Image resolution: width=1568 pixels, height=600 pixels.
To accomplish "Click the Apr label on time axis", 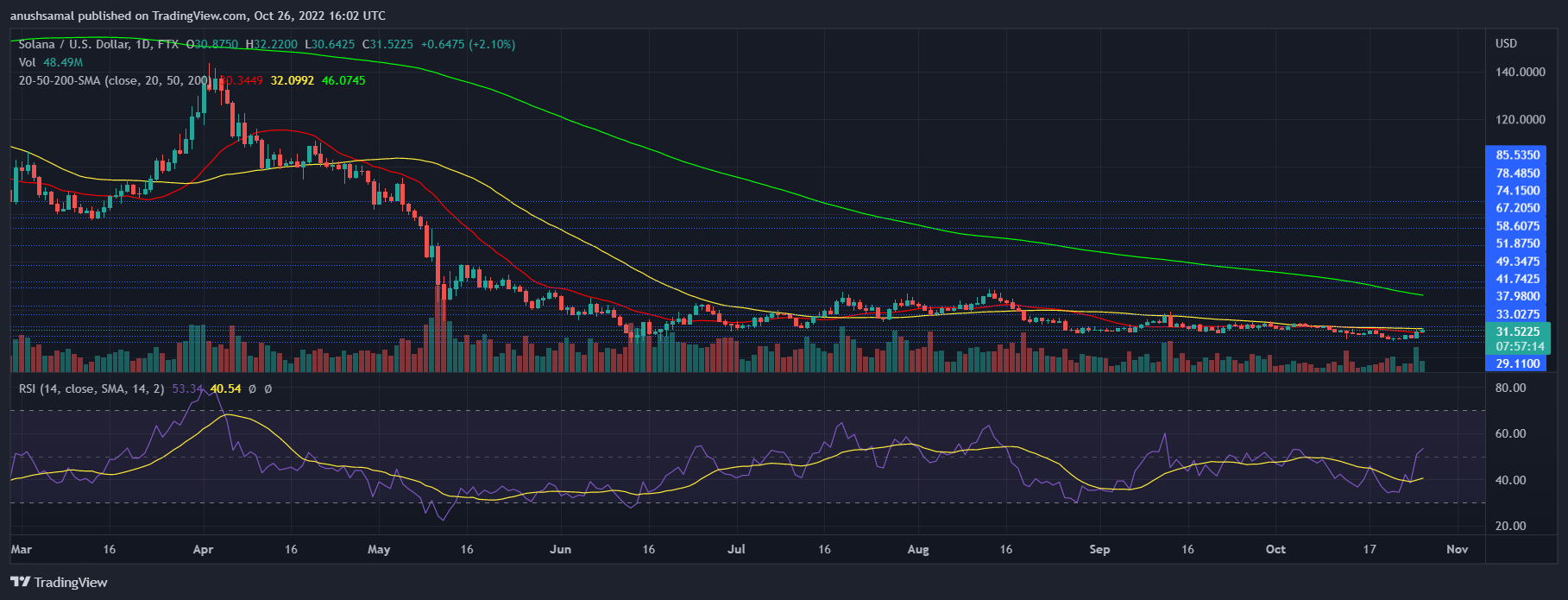I will coord(203,549).
